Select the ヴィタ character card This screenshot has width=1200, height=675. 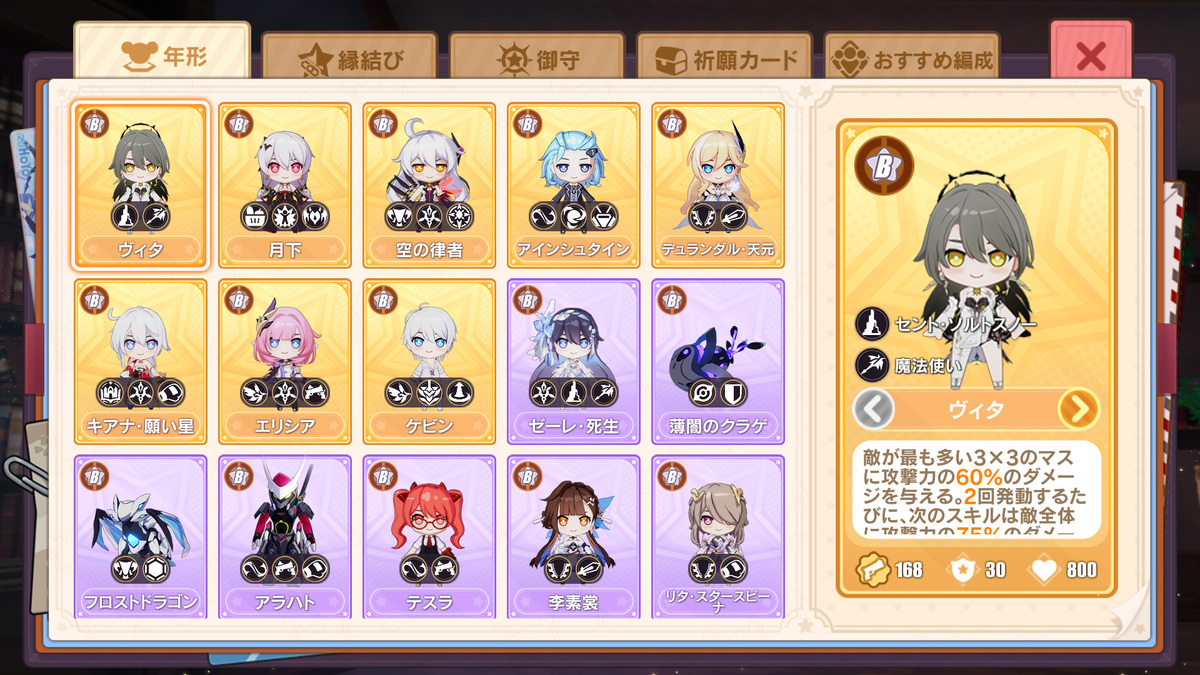pos(140,185)
